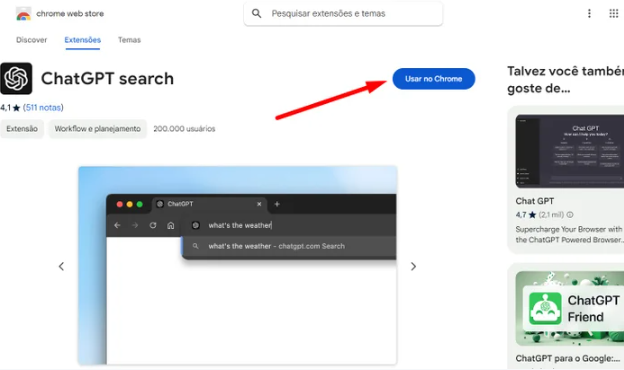Click Usar no Chrome button
624x370 pixels.
point(433,79)
